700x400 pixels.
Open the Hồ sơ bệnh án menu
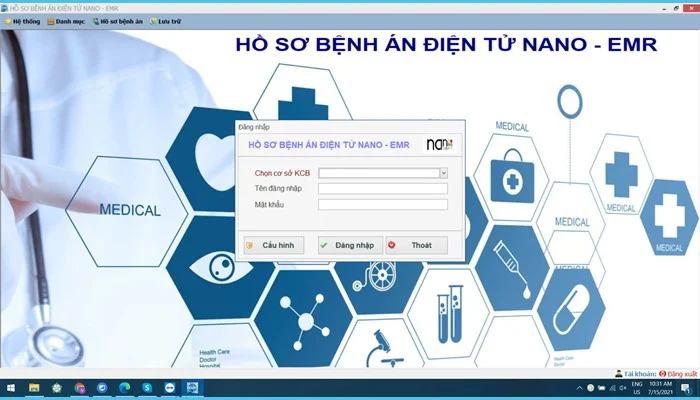(117, 21)
